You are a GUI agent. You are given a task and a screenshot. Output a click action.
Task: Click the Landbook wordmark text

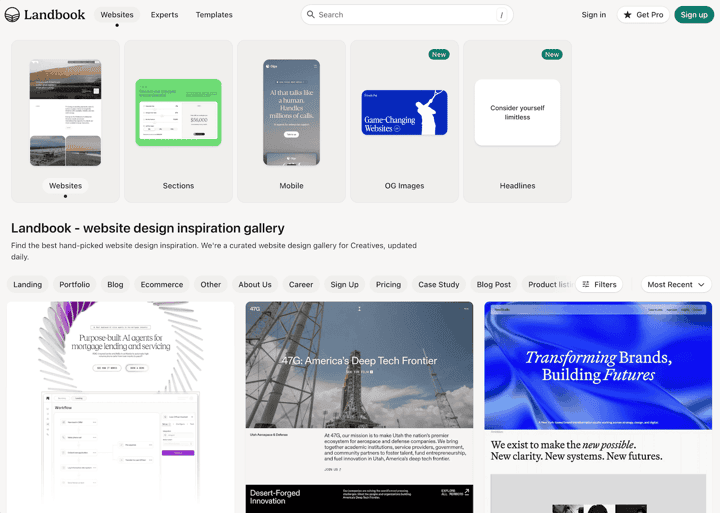(x=54, y=15)
